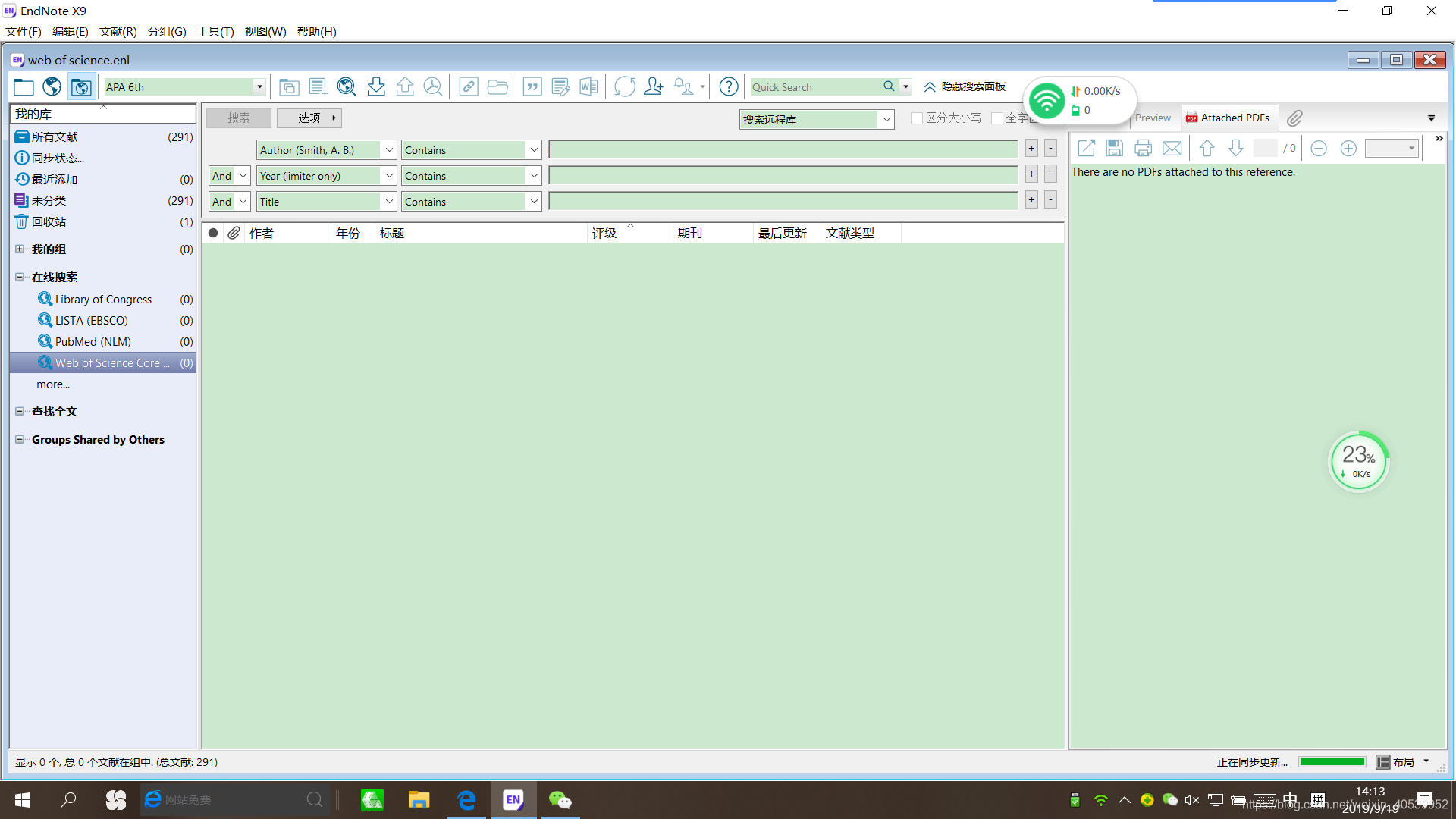Click the Import references download icon

click(376, 87)
